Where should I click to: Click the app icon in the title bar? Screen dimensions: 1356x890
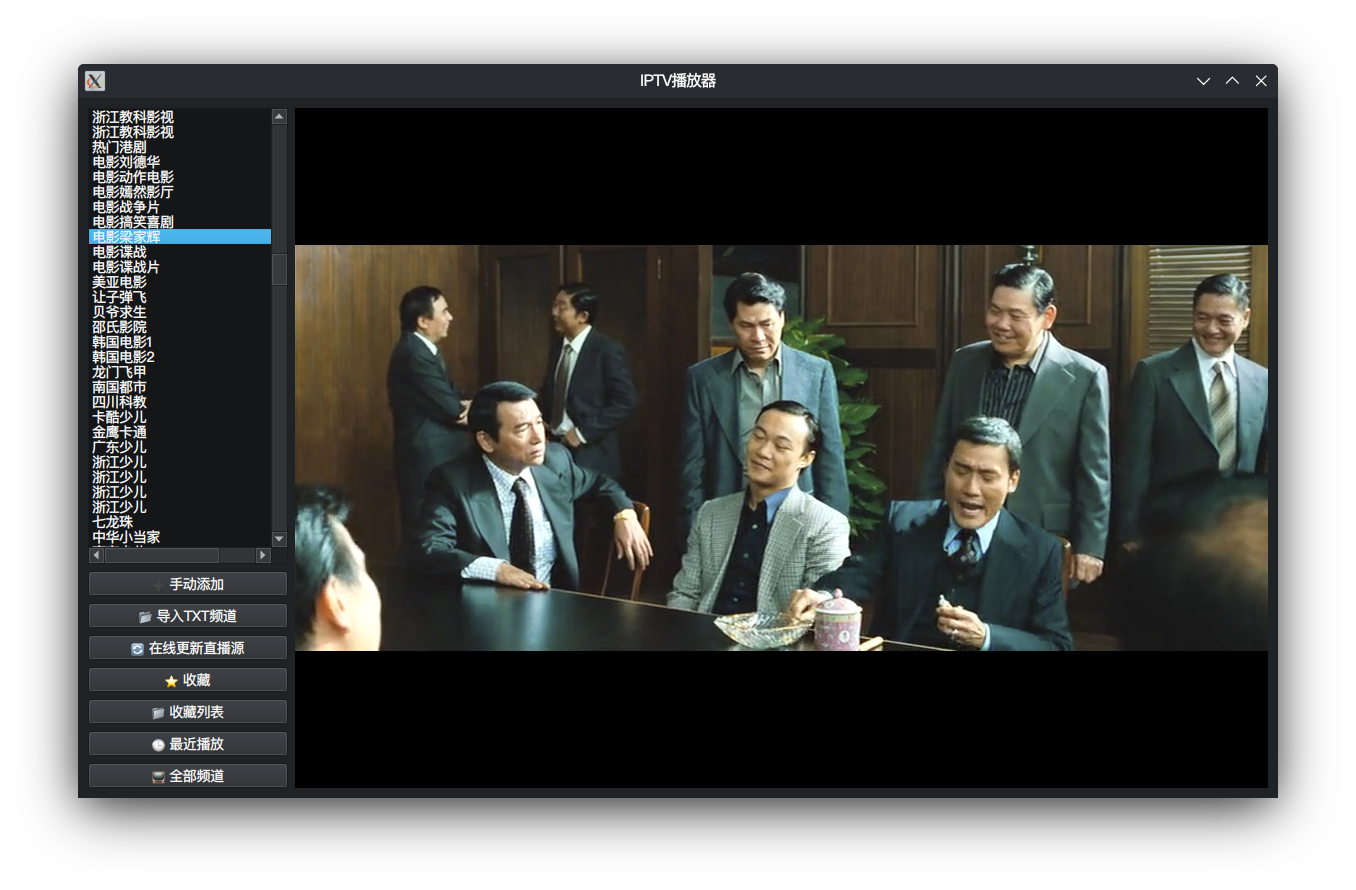coord(95,81)
